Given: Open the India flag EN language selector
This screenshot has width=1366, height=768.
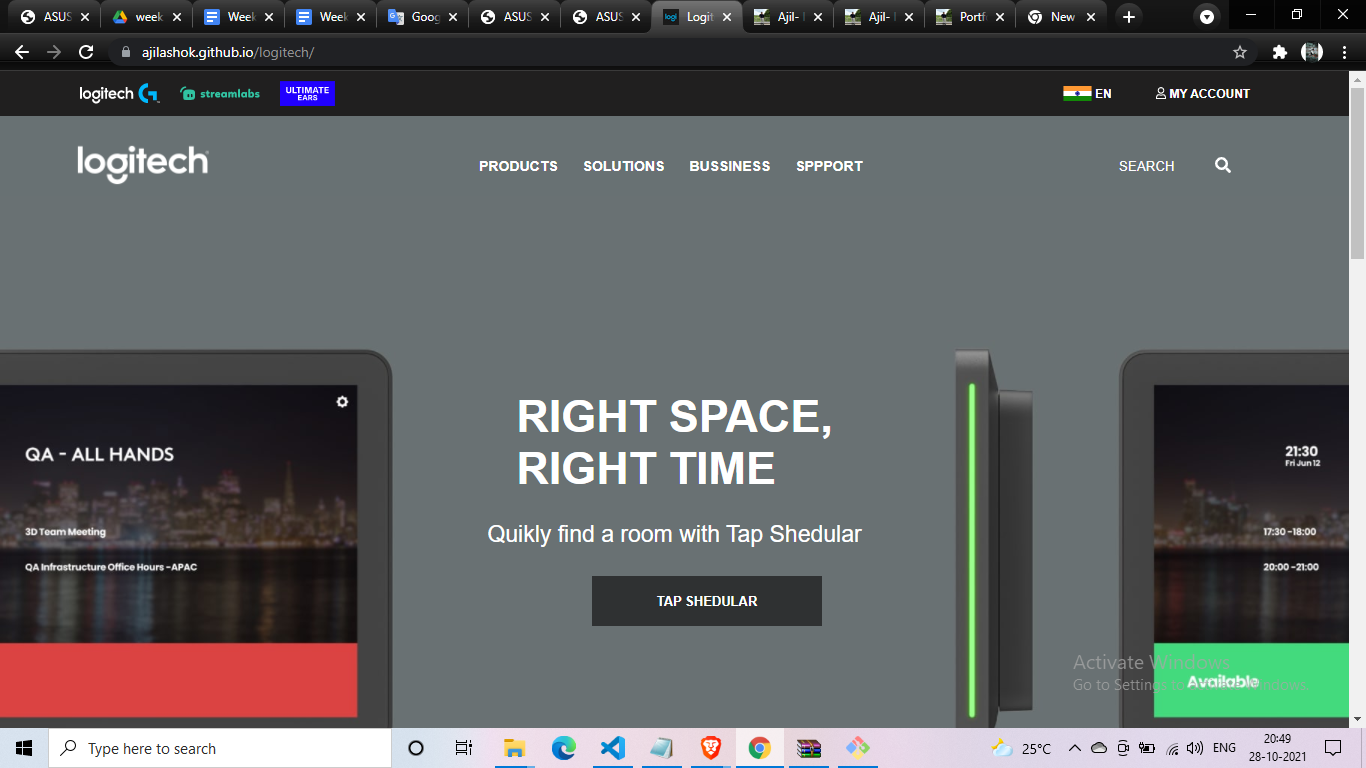Looking at the screenshot, I should [x=1087, y=94].
